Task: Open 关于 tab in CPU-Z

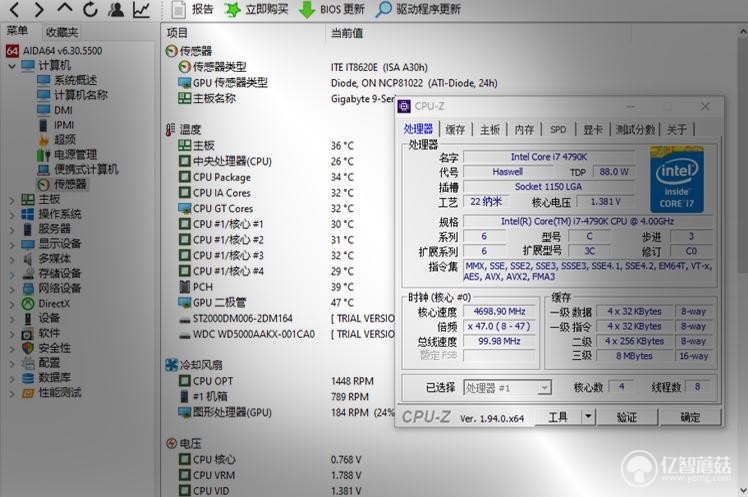Action: [x=676, y=129]
